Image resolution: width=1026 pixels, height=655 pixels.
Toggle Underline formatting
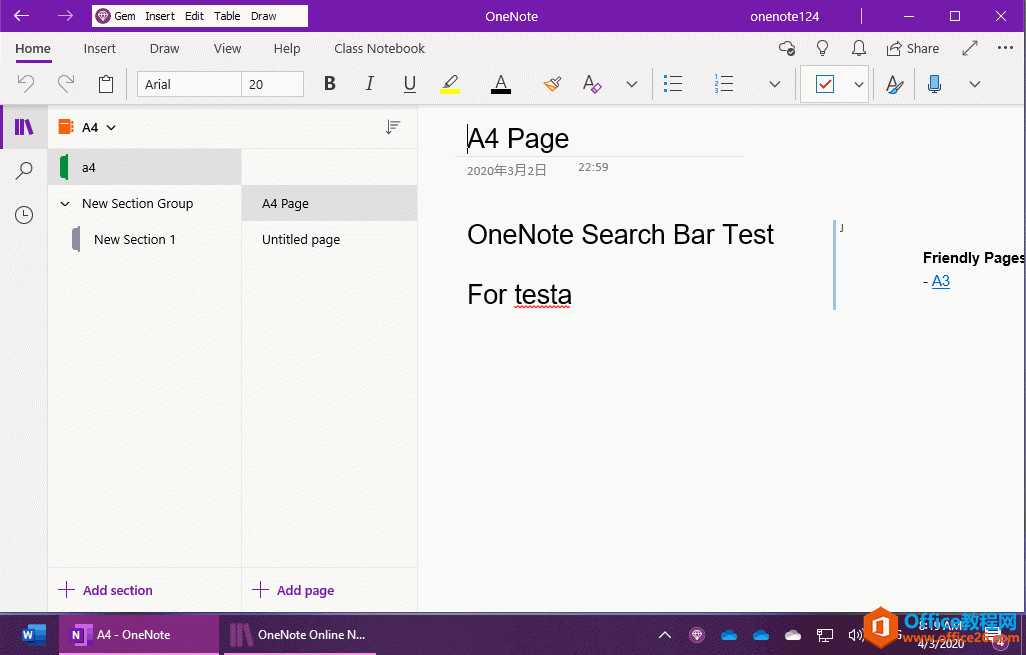click(x=409, y=84)
